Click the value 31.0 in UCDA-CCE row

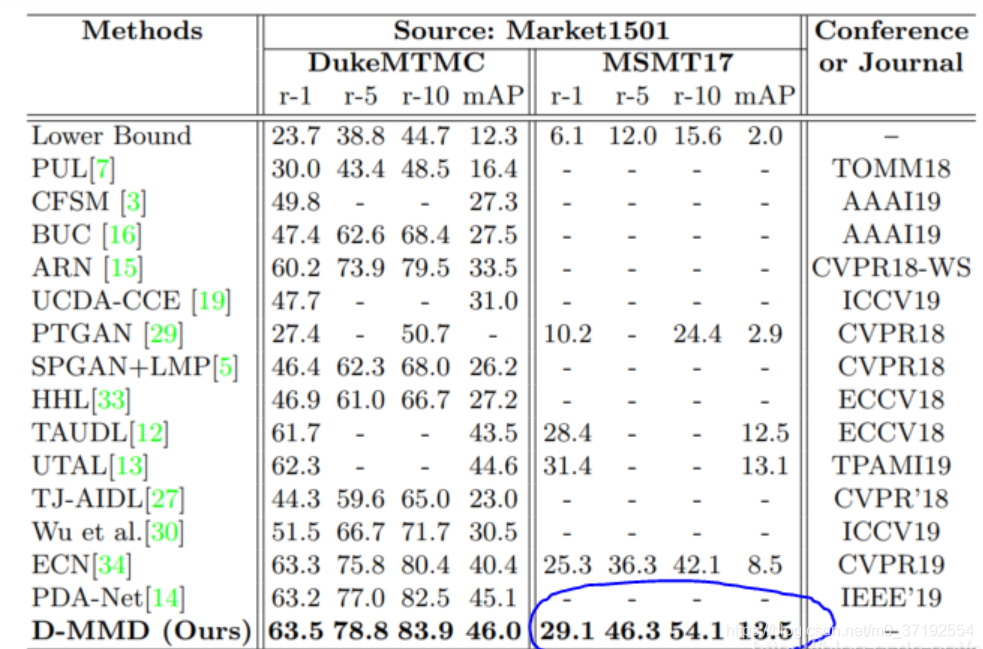(493, 302)
